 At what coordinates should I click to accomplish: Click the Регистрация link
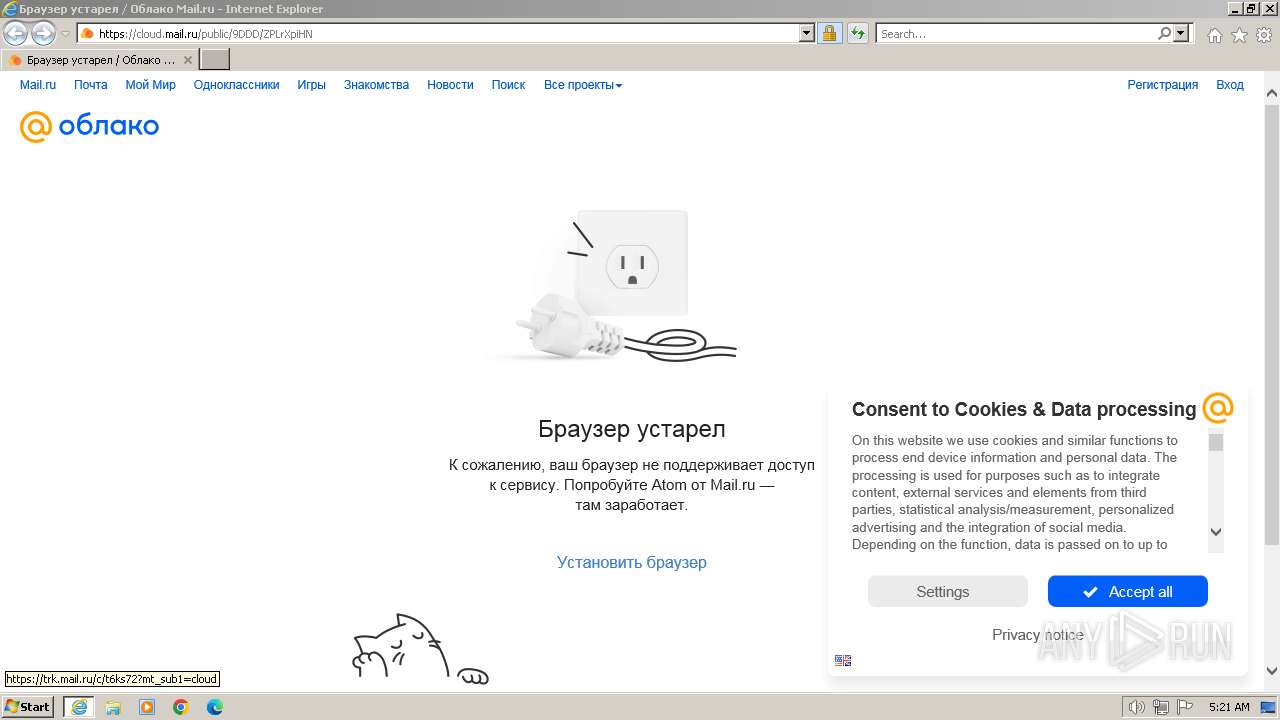point(1162,85)
